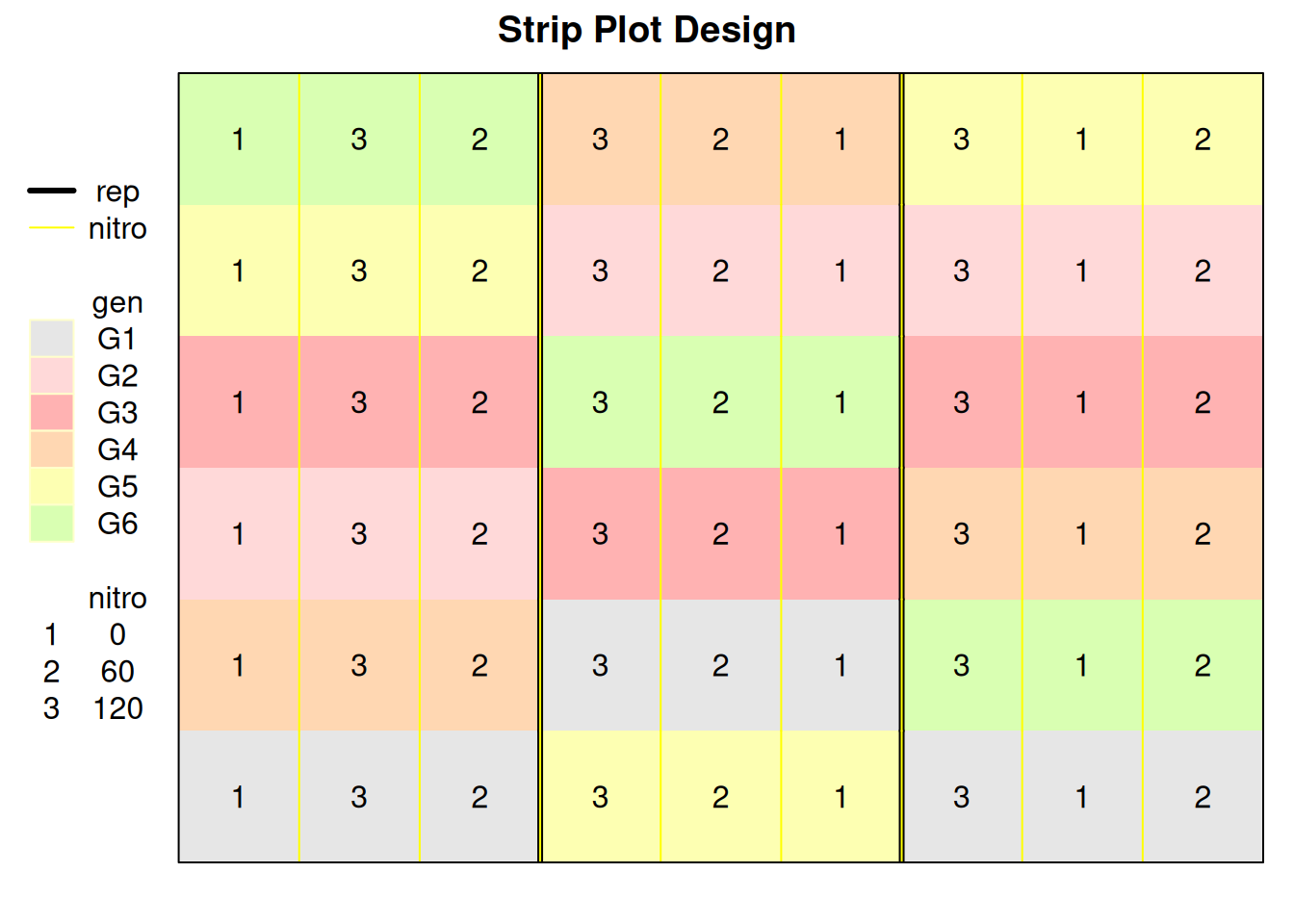Click the "Strip Plot Design" title
This screenshot has width=1294, height=924.
pos(646,30)
